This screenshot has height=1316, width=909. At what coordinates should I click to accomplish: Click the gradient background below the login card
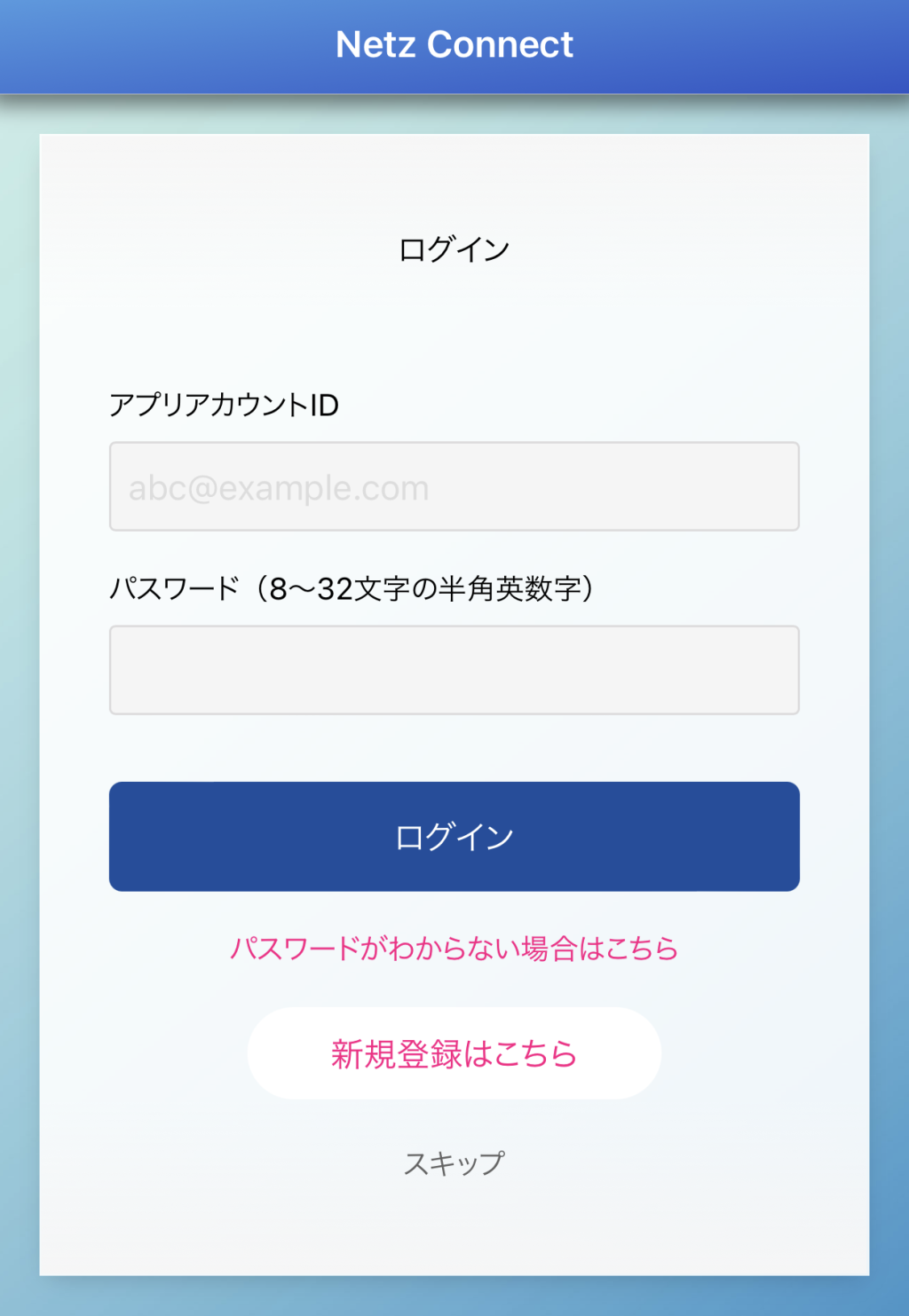[454, 1296]
